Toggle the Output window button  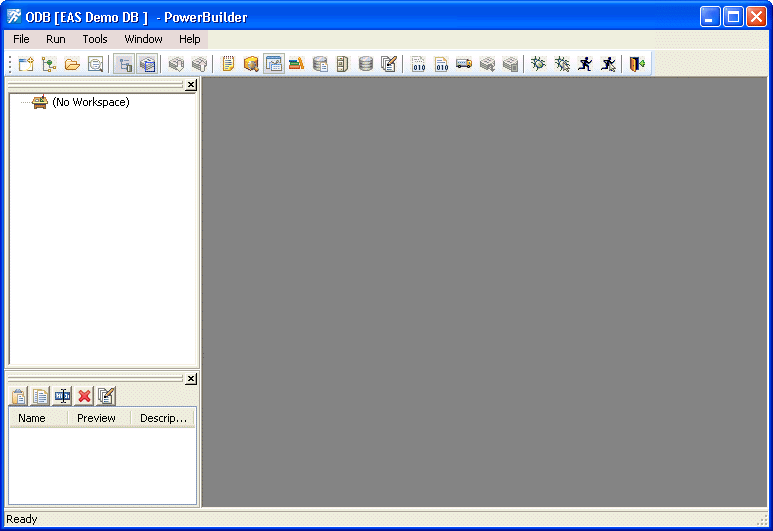coord(147,64)
